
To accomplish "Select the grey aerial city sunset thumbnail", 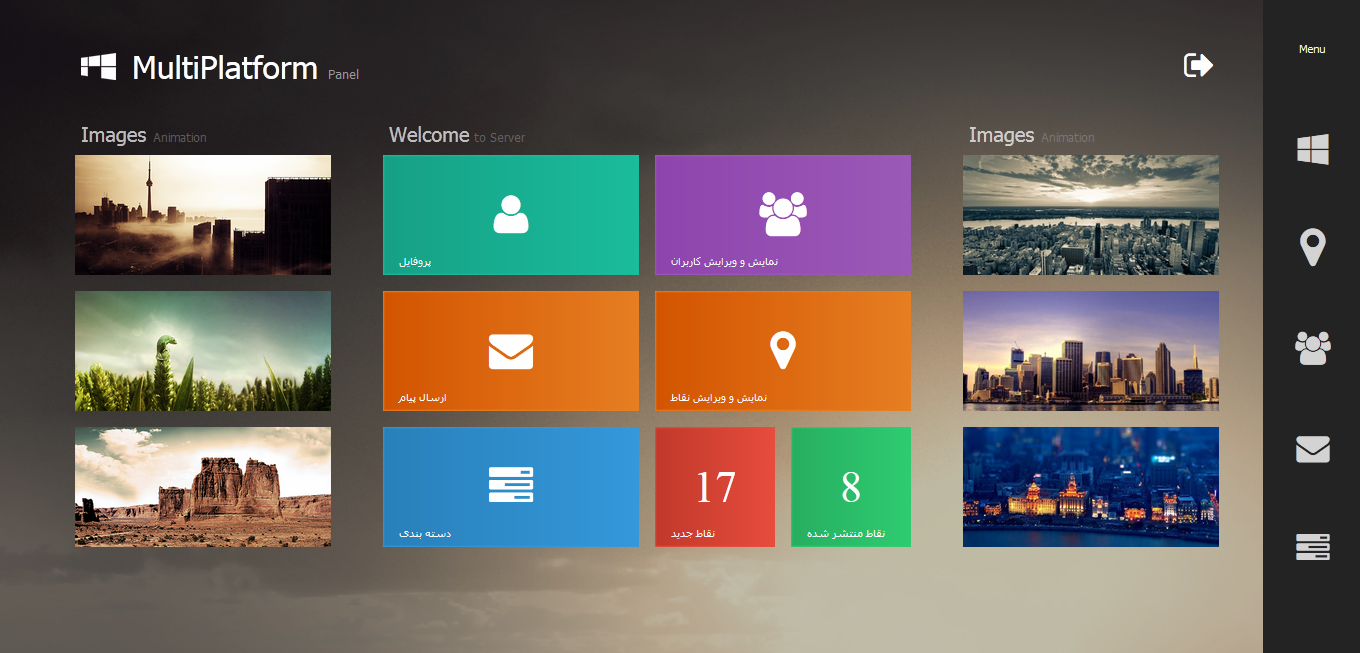I will (1091, 215).
